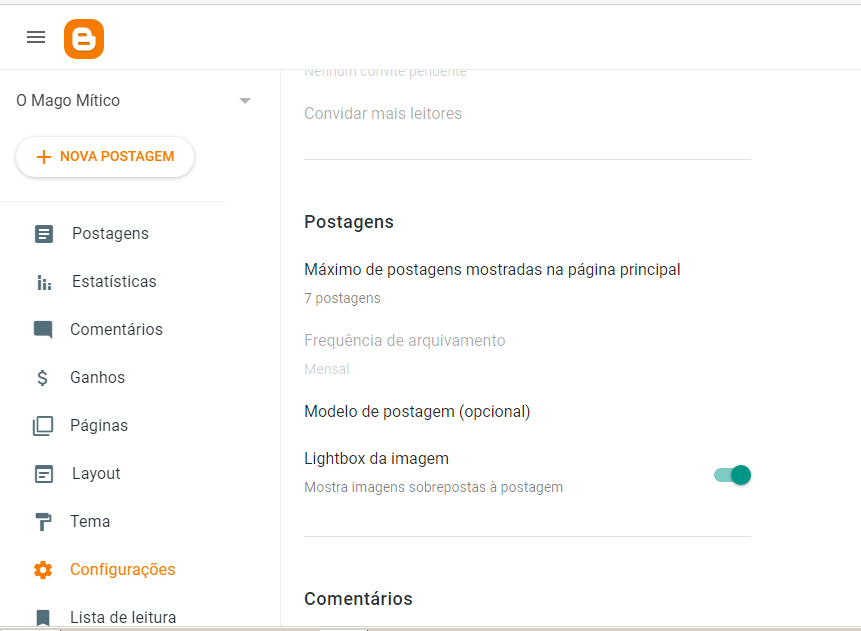Toggle the Lightbox da imagem switch
This screenshot has height=631, width=861.
coord(733,475)
